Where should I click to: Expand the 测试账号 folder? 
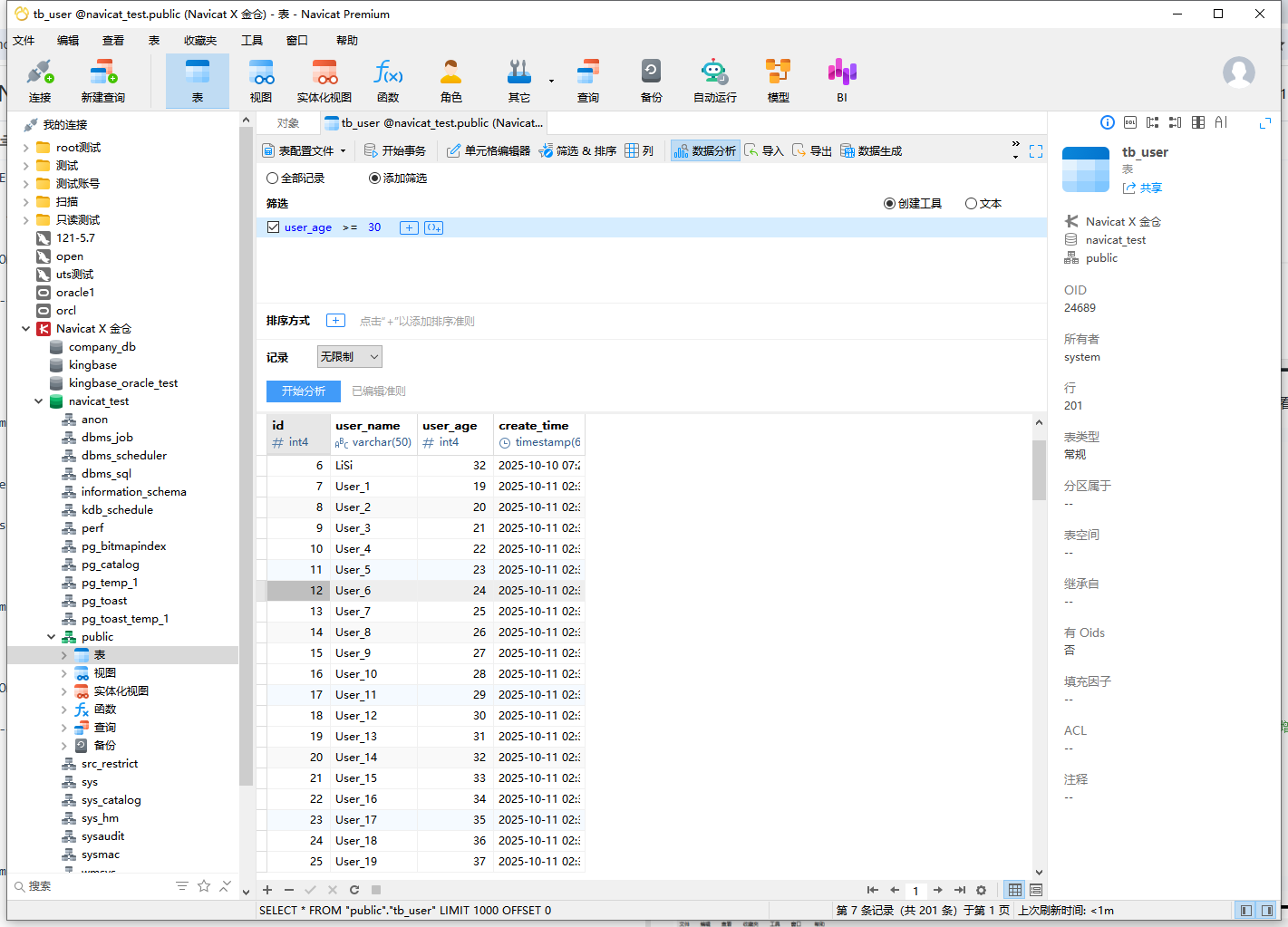coord(25,184)
